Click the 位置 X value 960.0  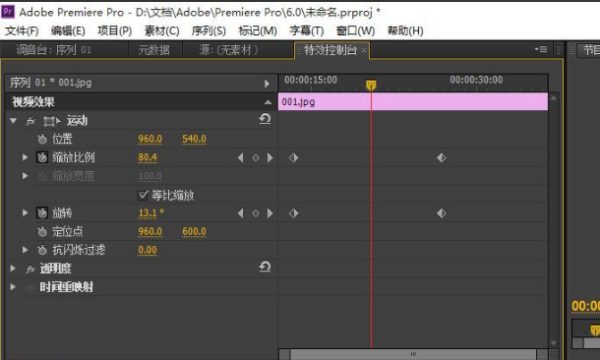[x=150, y=139]
